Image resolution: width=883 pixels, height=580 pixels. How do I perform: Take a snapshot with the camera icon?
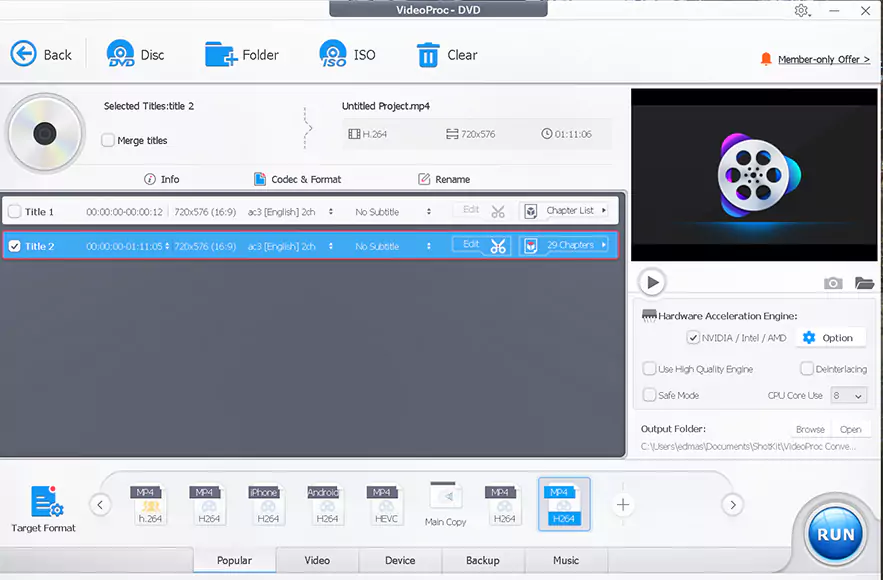(x=833, y=283)
